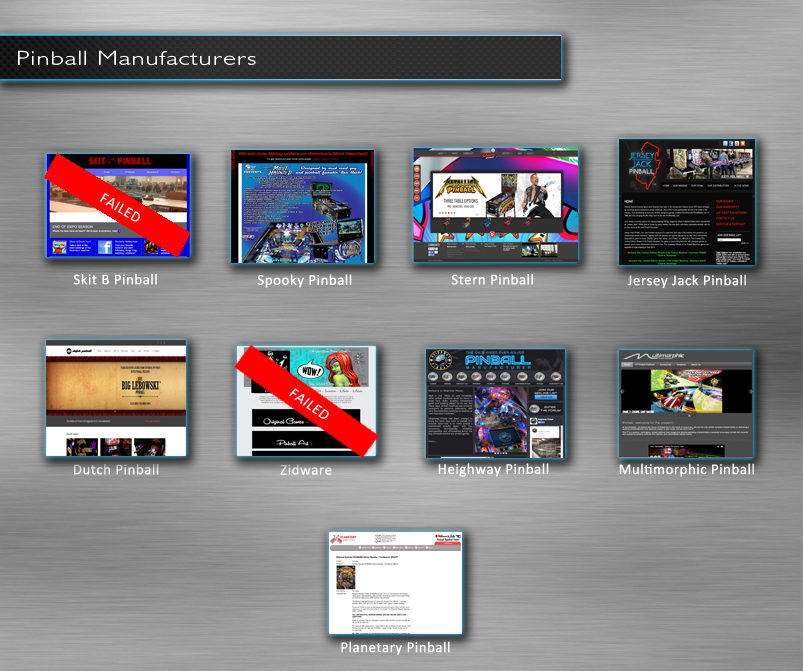The width and height of the screenshot is (803, 671).
Task: Open the Planetary Pinball website thumbnail
Action: coord(395,583)
